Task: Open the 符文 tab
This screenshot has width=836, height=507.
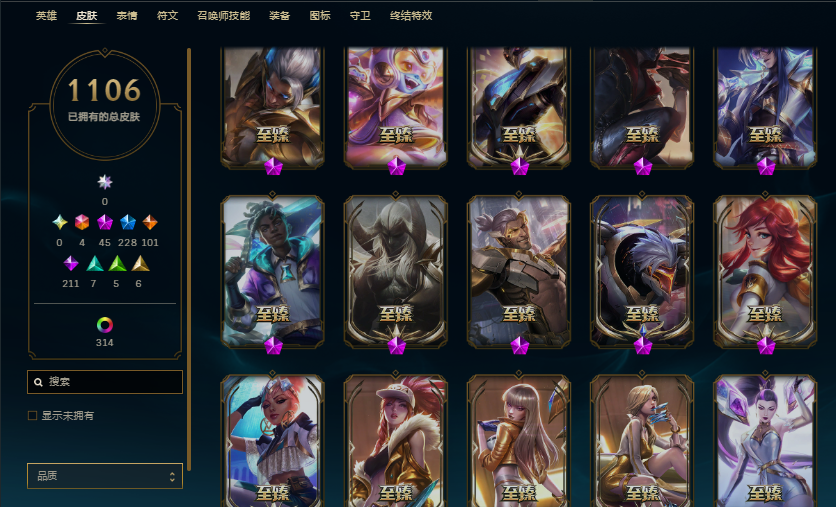Action: (x=167, y=15)
